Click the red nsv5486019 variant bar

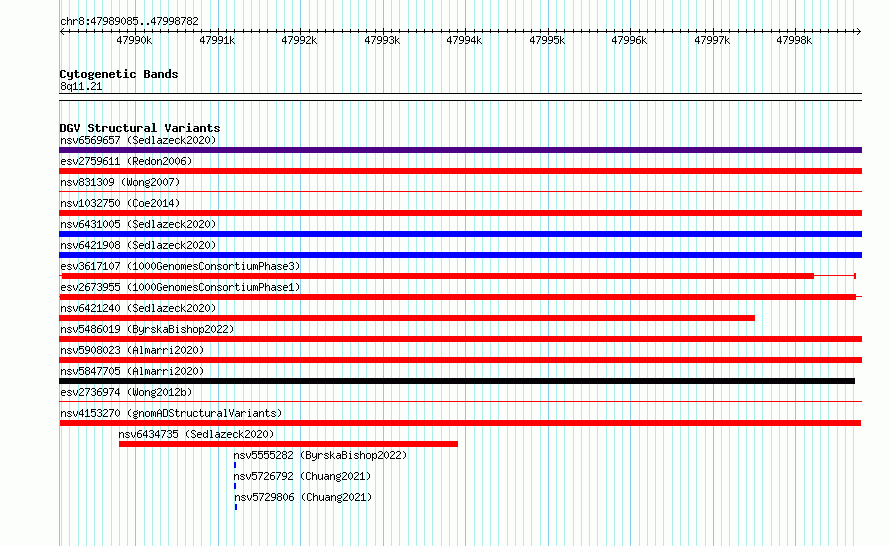point(460,339)
